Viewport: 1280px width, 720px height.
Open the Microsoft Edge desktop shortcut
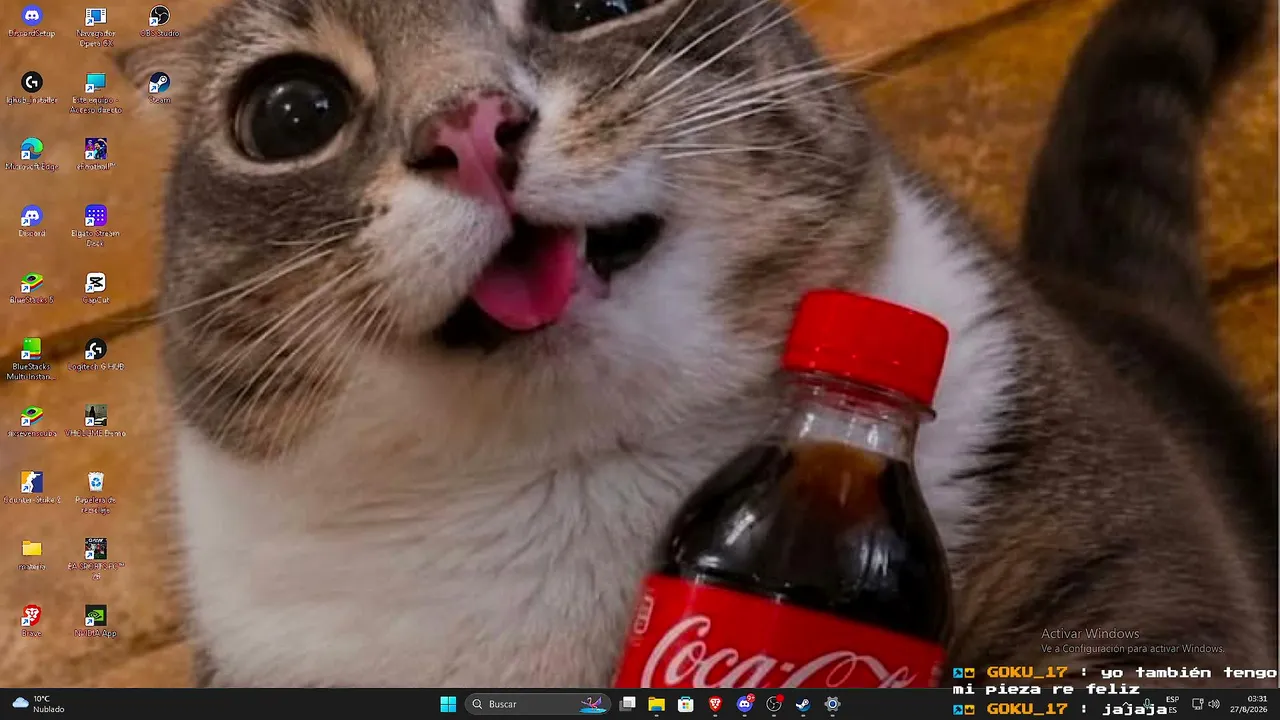[x=32, y=155]
